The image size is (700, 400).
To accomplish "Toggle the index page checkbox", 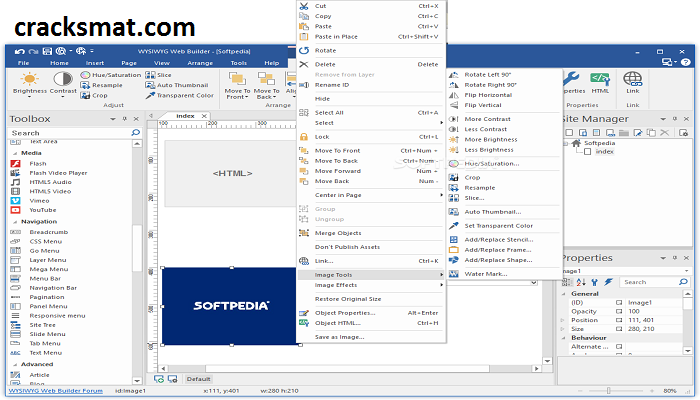I will point(588,152).
